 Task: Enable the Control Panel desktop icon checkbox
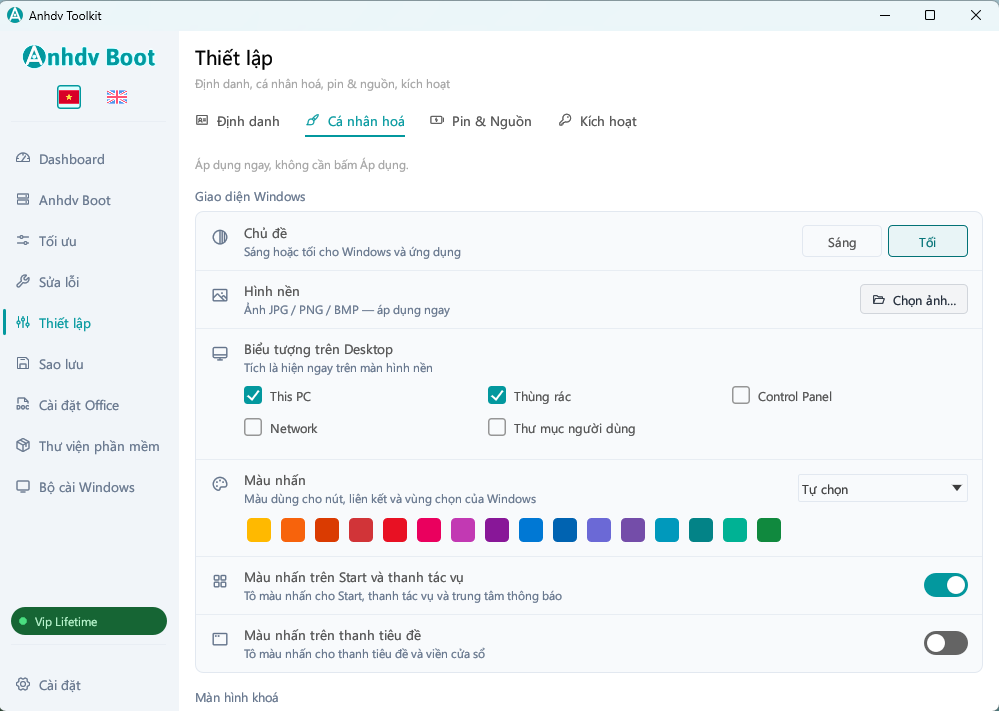pos(741,396)
